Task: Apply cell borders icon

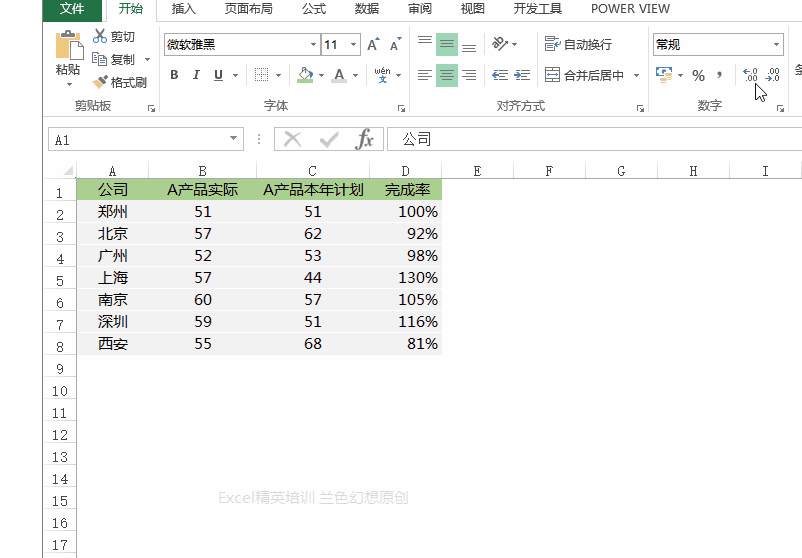Action: point(261,75)
